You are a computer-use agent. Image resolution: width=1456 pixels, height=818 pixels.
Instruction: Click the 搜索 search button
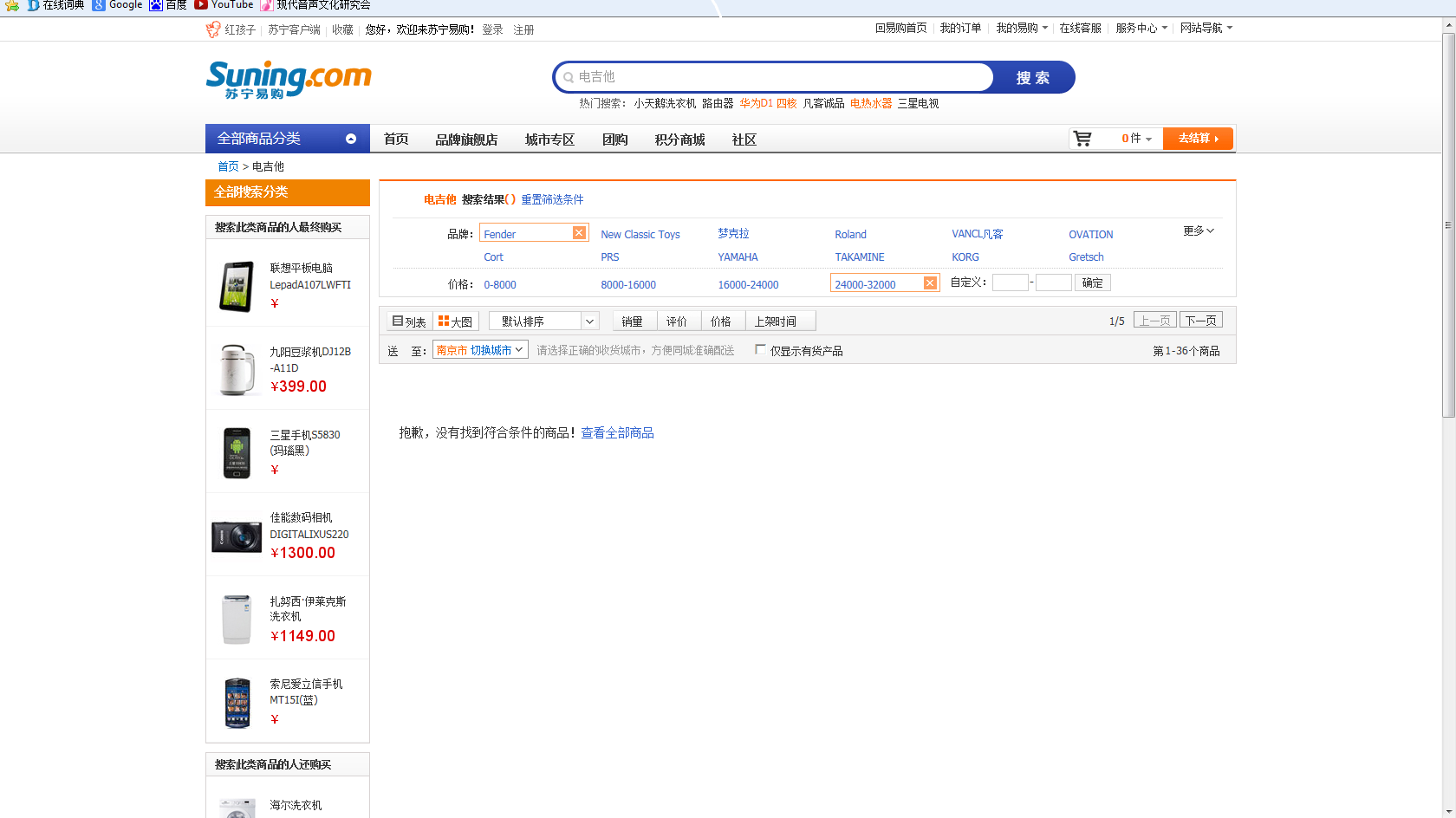pos(1033,77)
